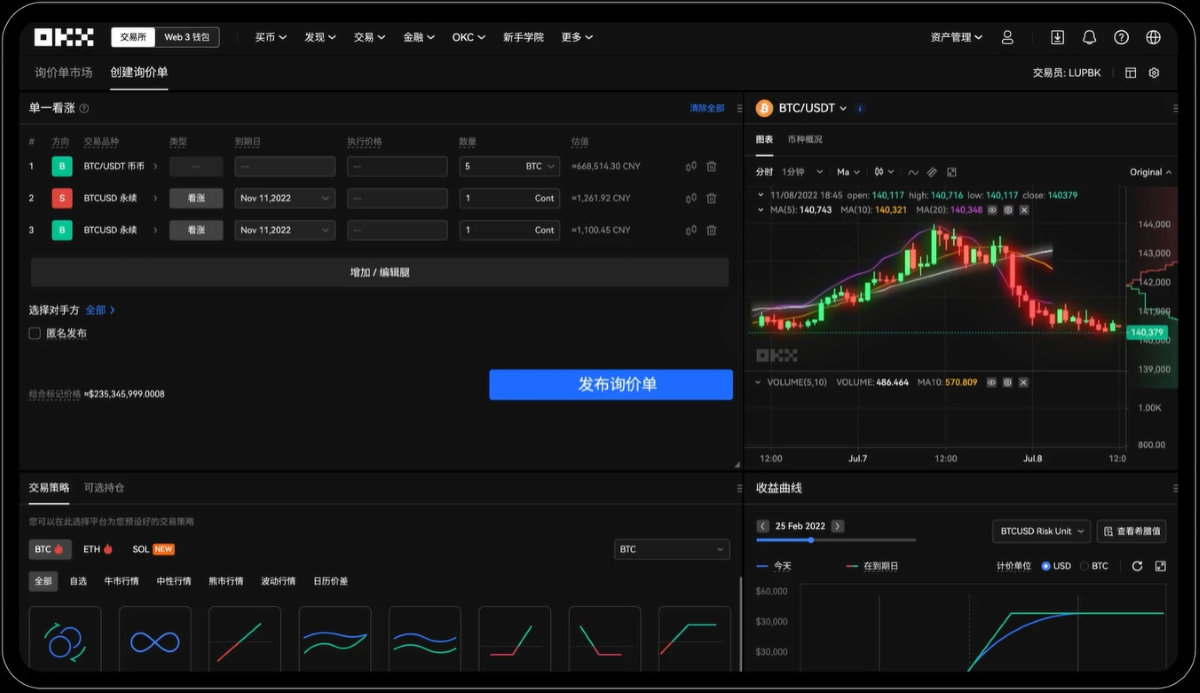Toggle the B direction badge on row 1

62,167
